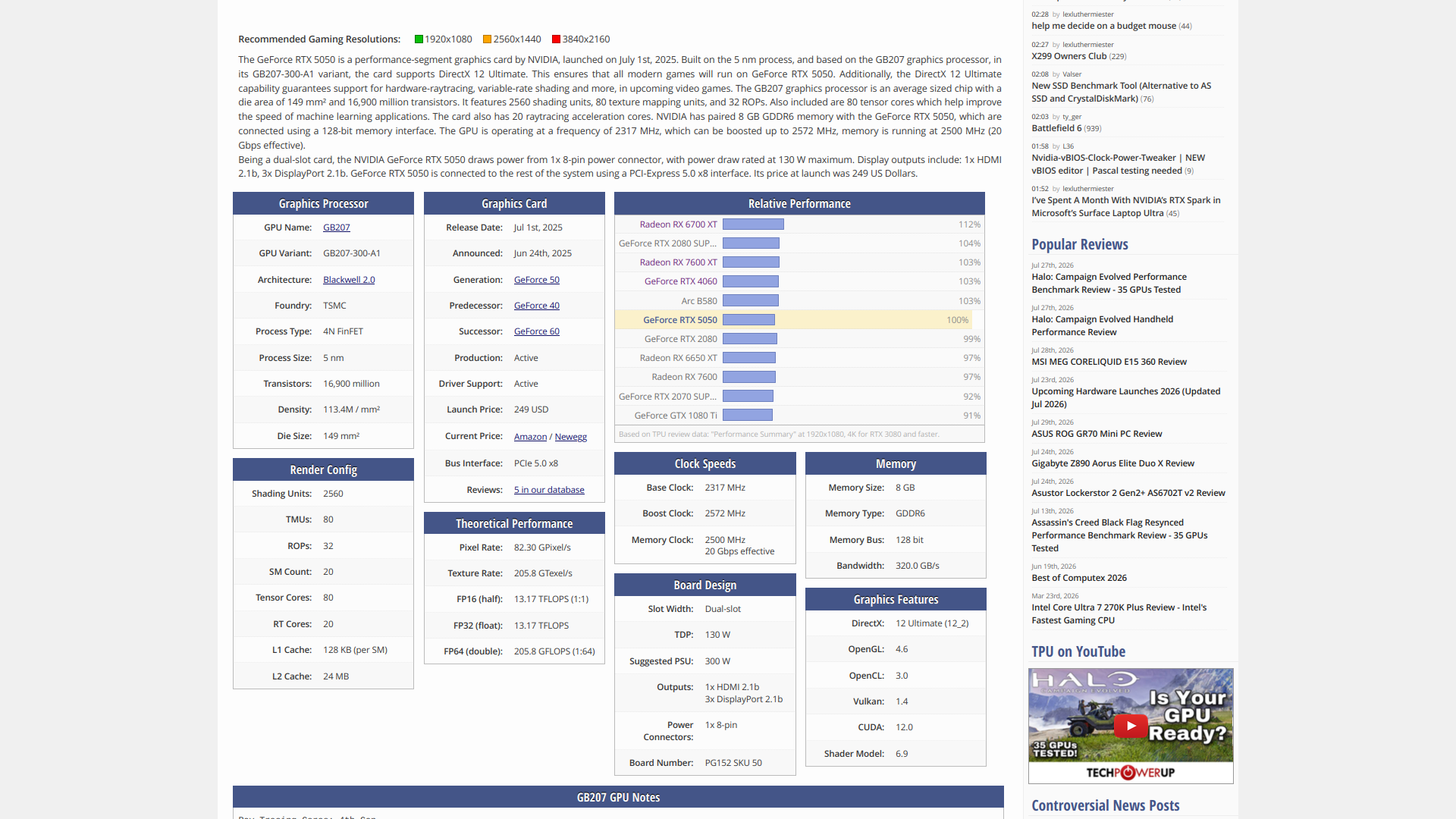This screenshot has height=819, width=1456.
Task: Open Gigabyte Z890 Aorus Elite Duo X Review
Action: 1112,463
